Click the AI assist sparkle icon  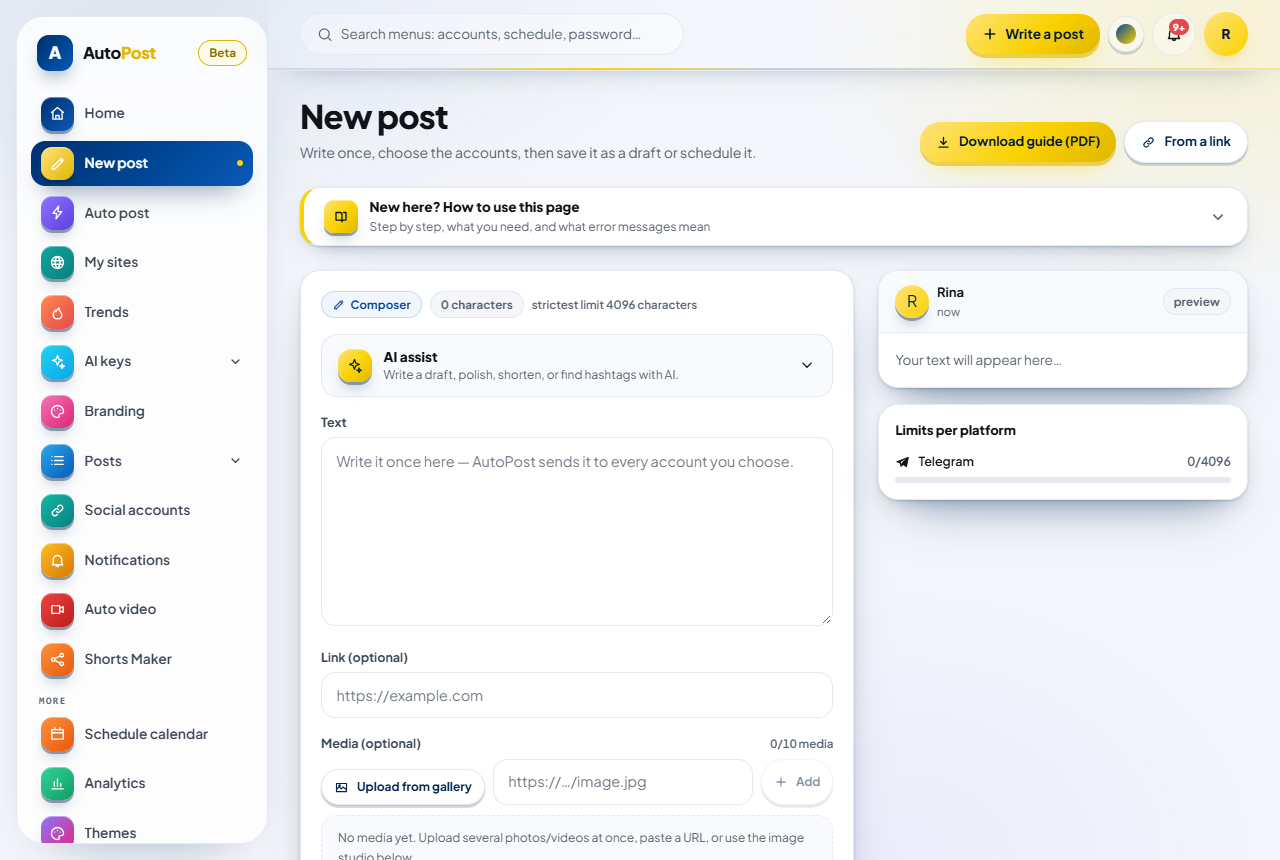[355, 365]
